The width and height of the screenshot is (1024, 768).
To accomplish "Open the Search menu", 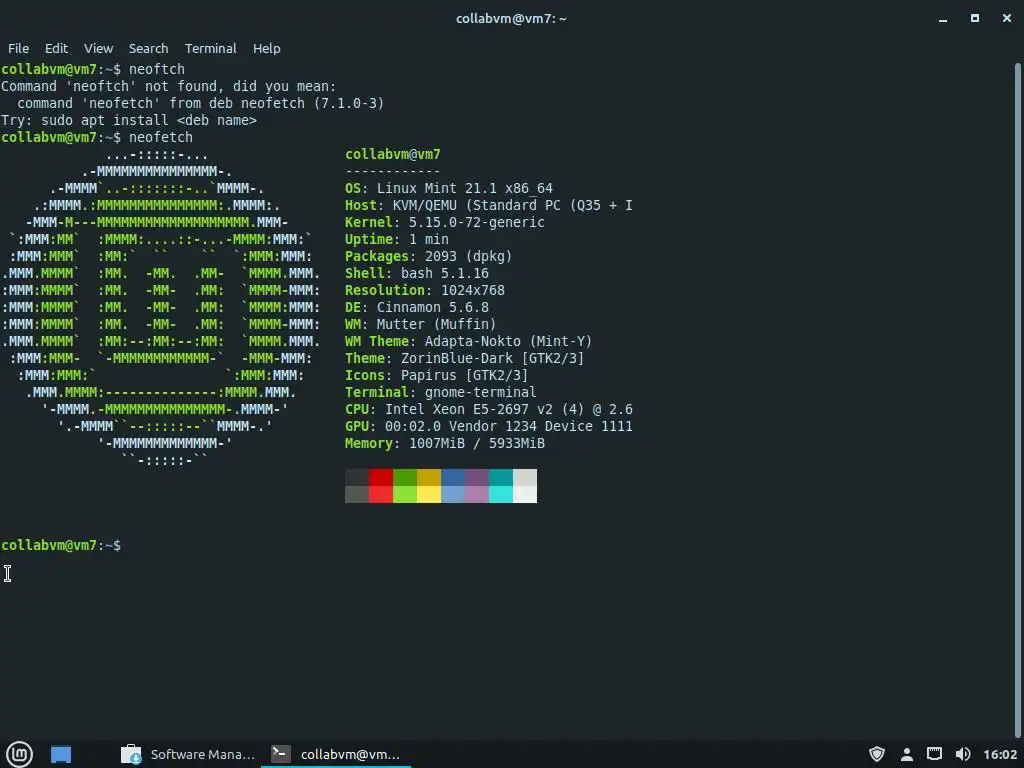I will (148, 48).
